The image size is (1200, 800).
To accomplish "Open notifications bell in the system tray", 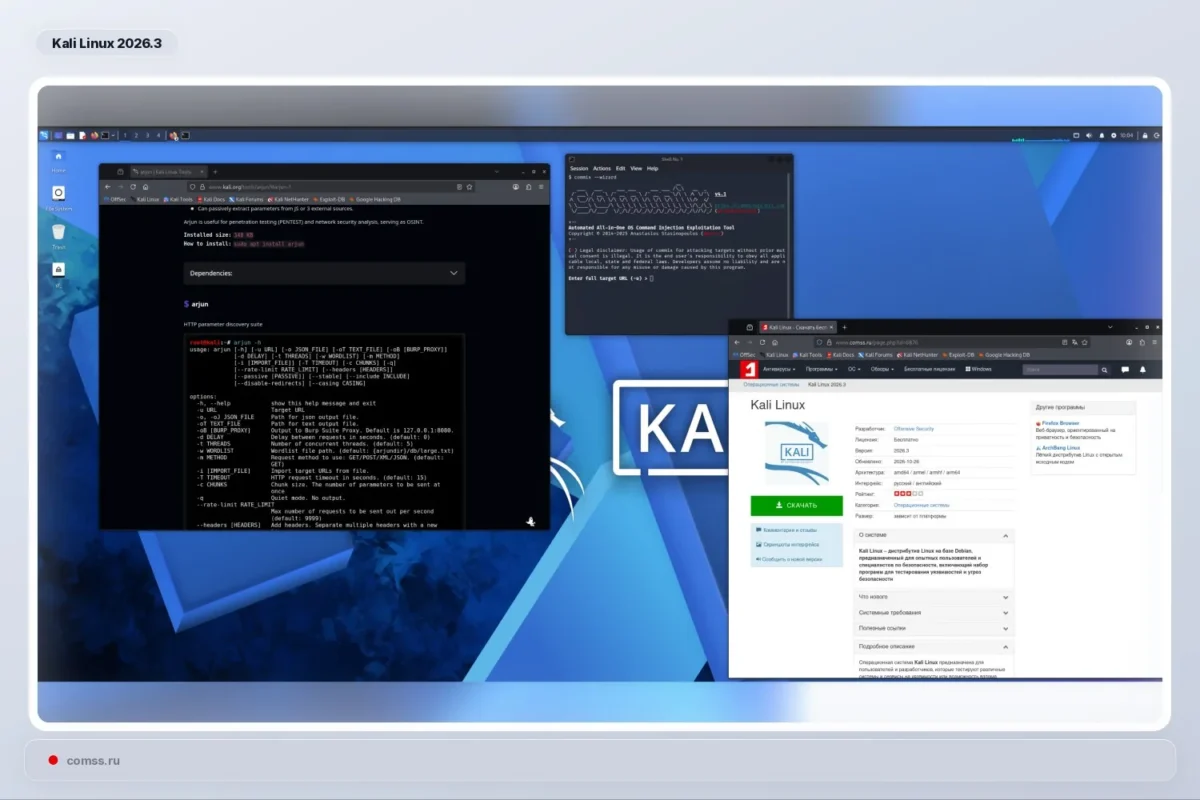I will pos(1102,135).
